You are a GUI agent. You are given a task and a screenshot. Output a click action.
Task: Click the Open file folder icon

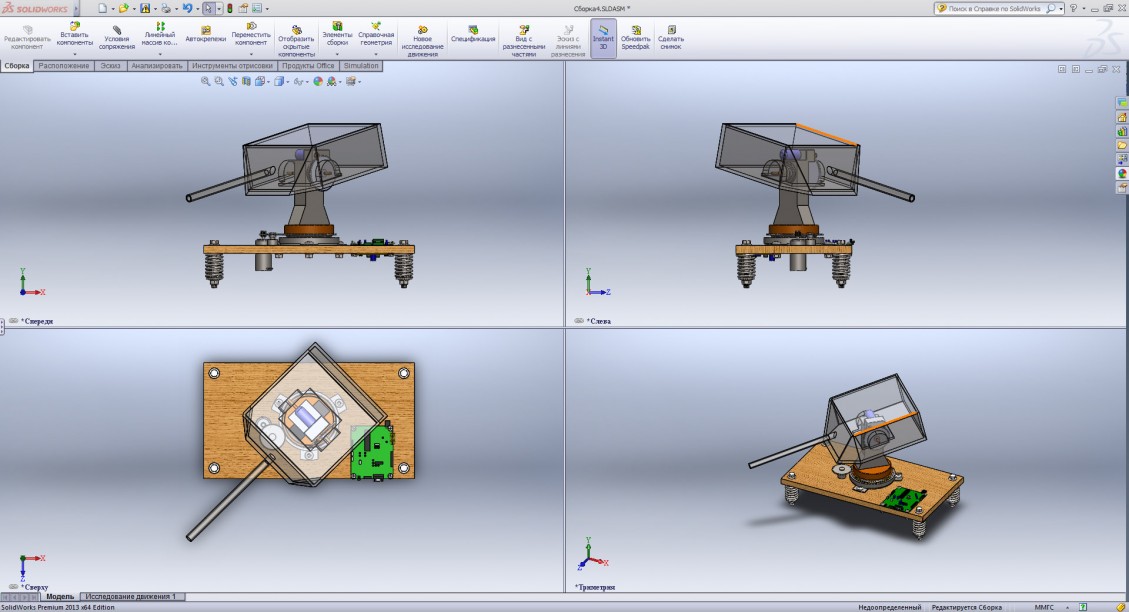(x=124, y=9)
